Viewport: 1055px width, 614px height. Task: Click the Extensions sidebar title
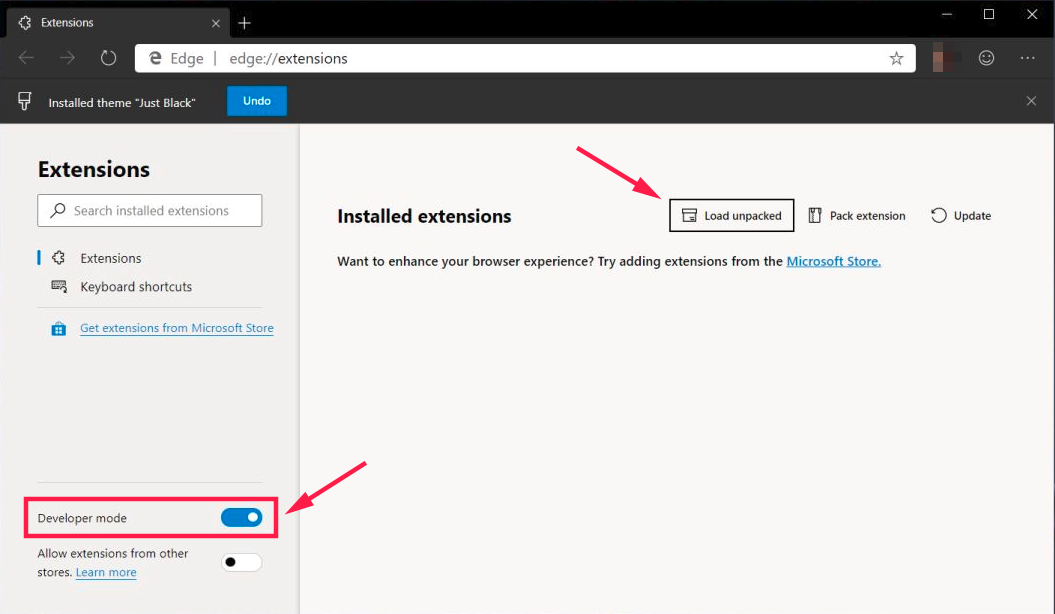(x=94, y=169)
